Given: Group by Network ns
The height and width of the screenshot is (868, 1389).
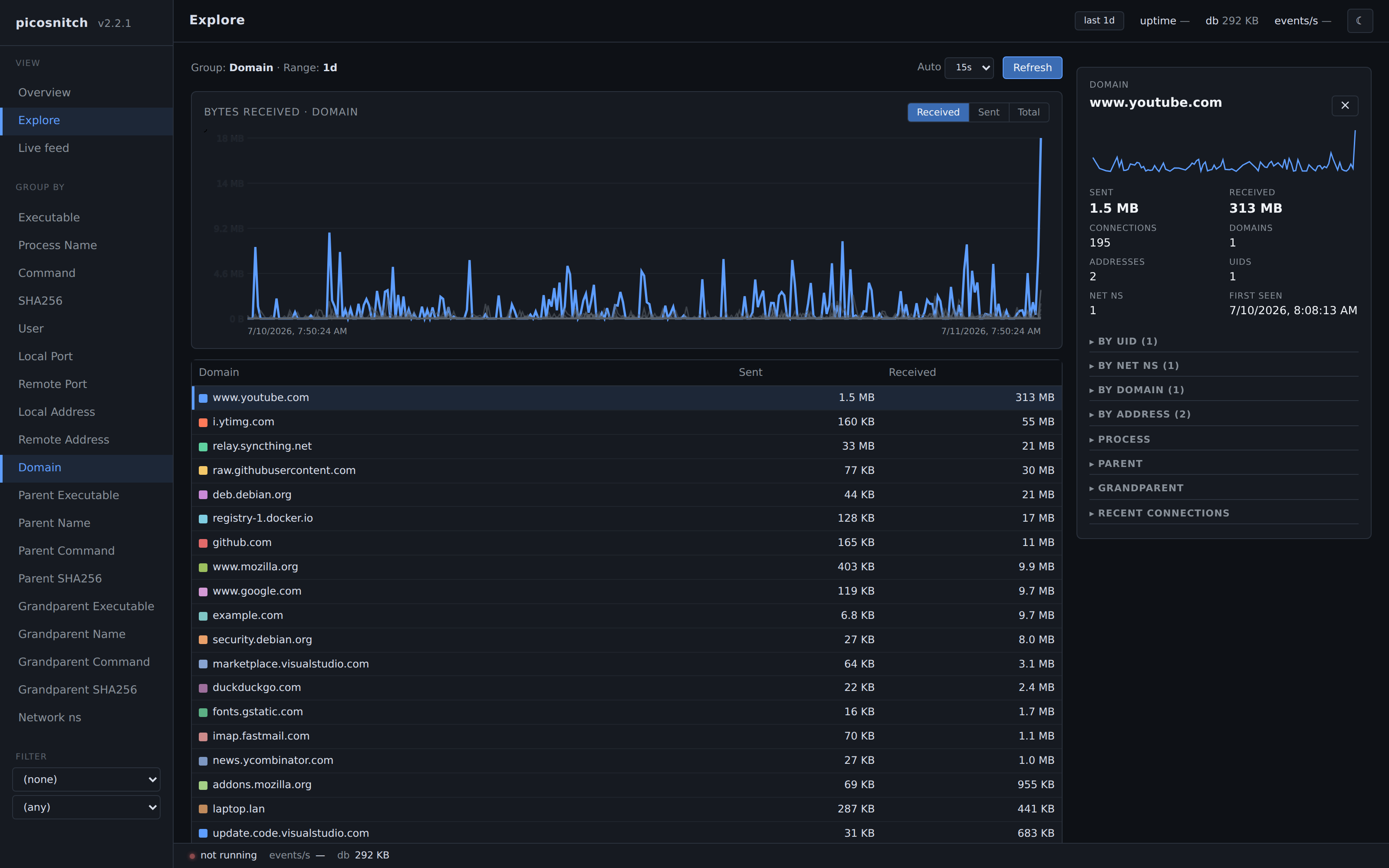Looking at the screenshot, I should pos(87,717).
